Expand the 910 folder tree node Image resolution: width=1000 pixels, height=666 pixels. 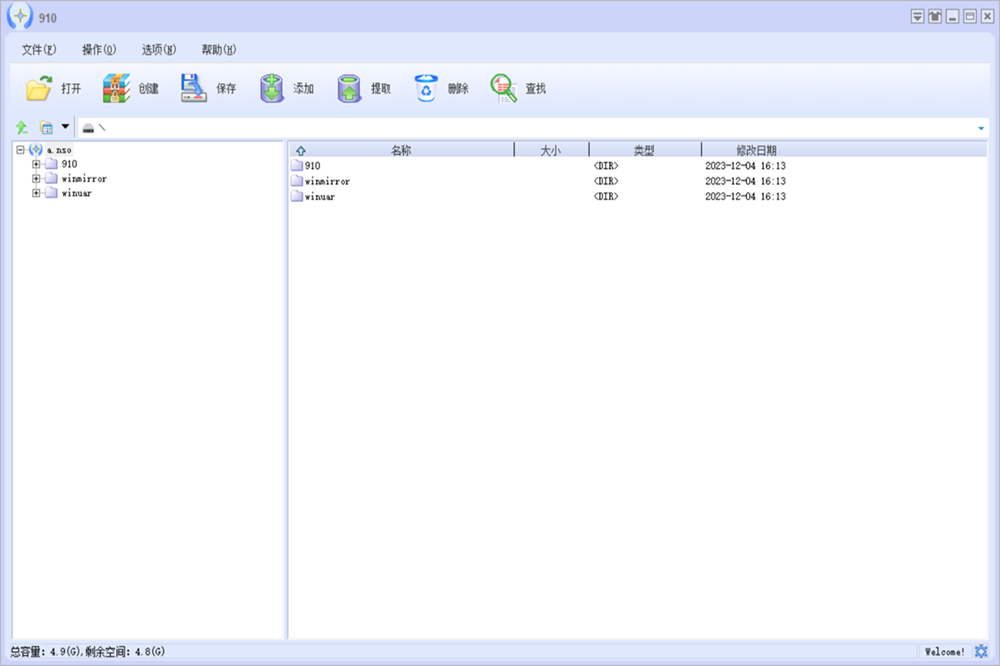[x=37, y=164]
